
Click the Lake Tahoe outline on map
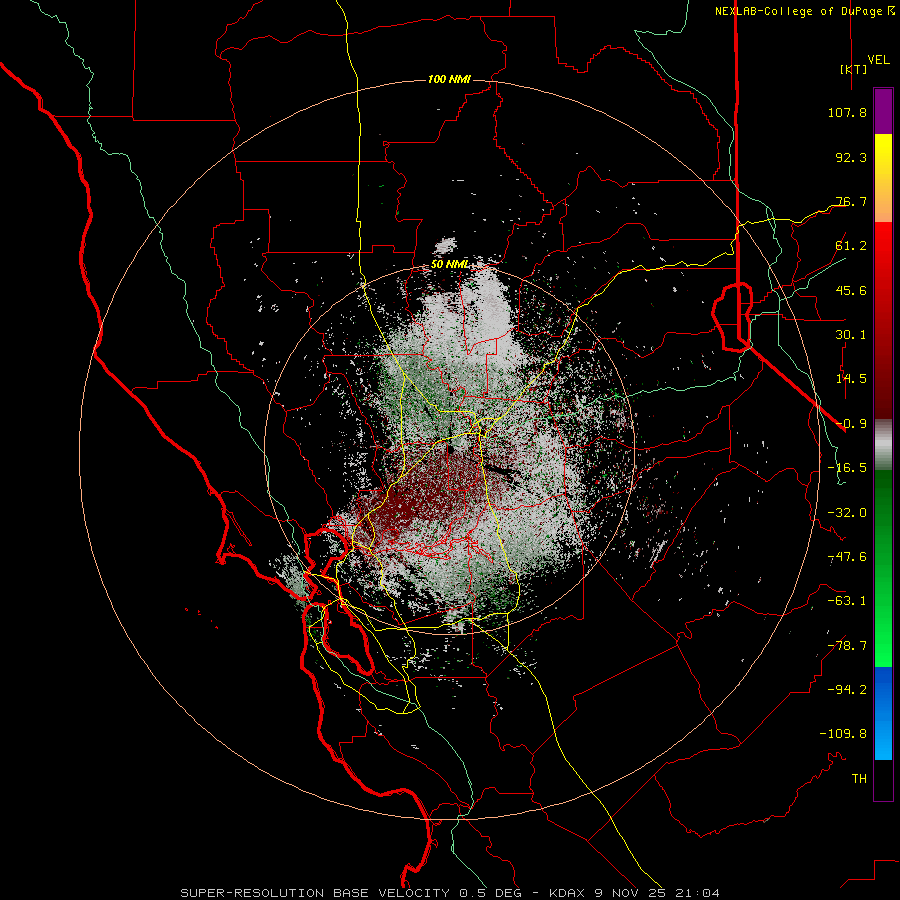coord(733,317)
